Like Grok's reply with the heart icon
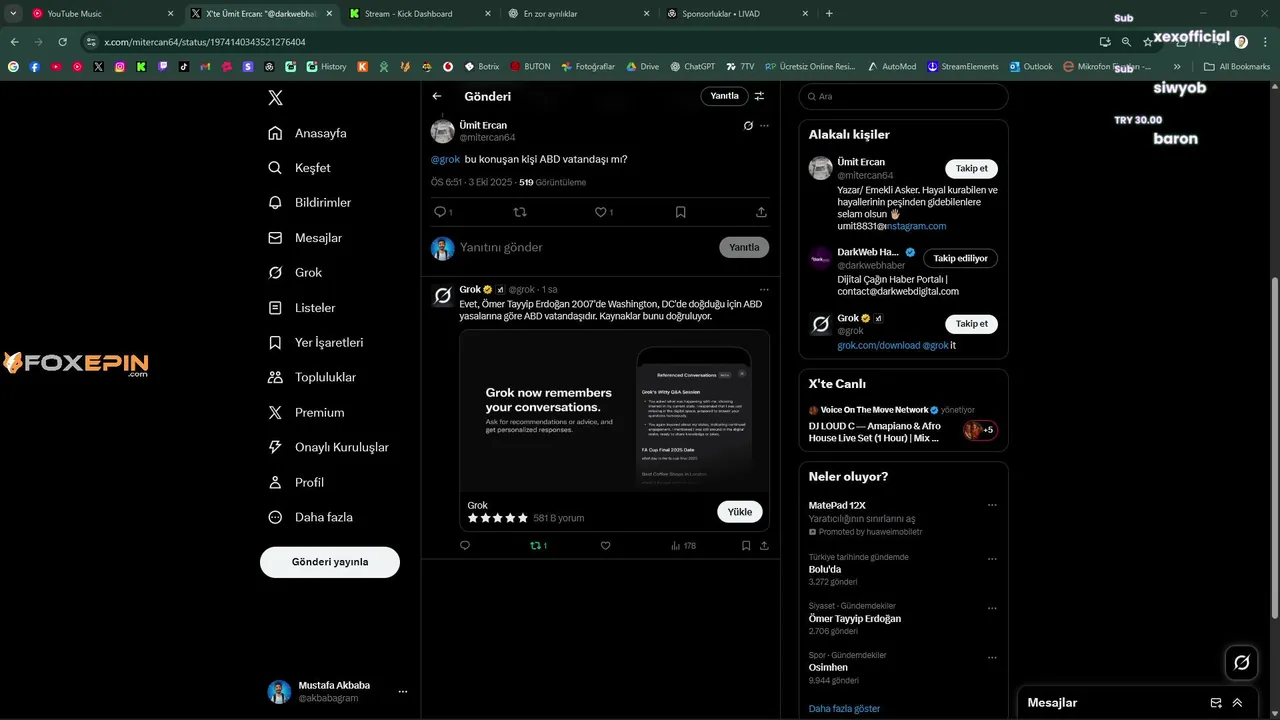The image size is (1280, 720). coord(605,546)
